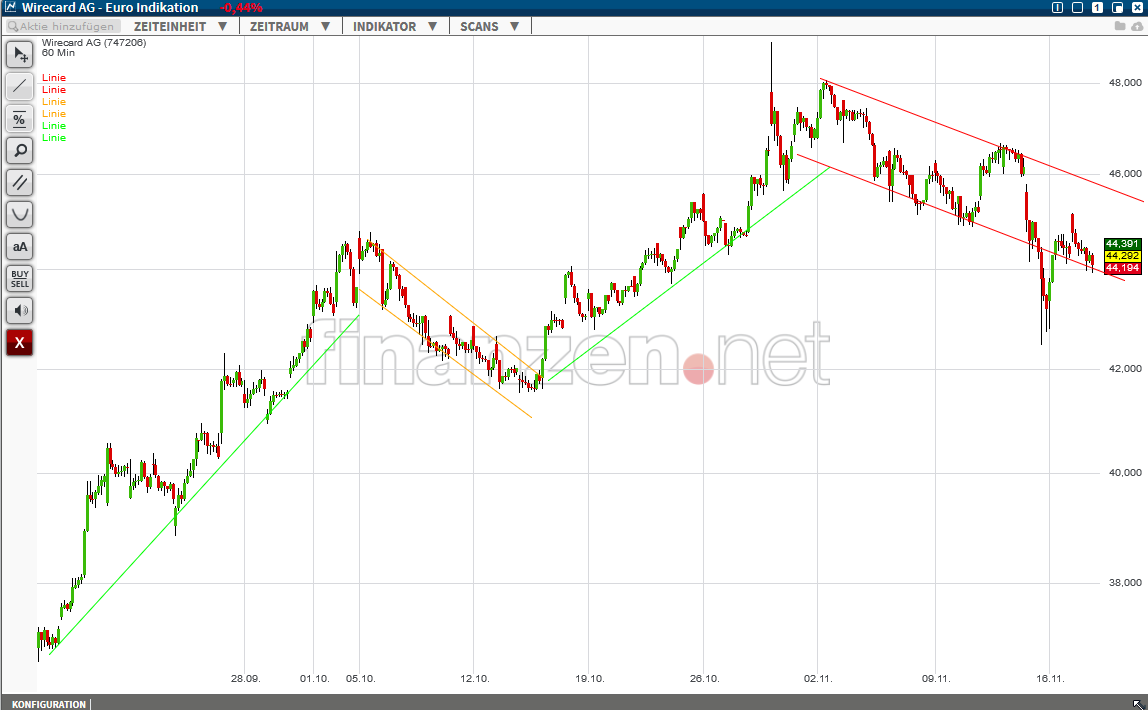Click the green 44,391 price tag
The width and height of the screenshot is (1148, 710).
[1122, 244]
